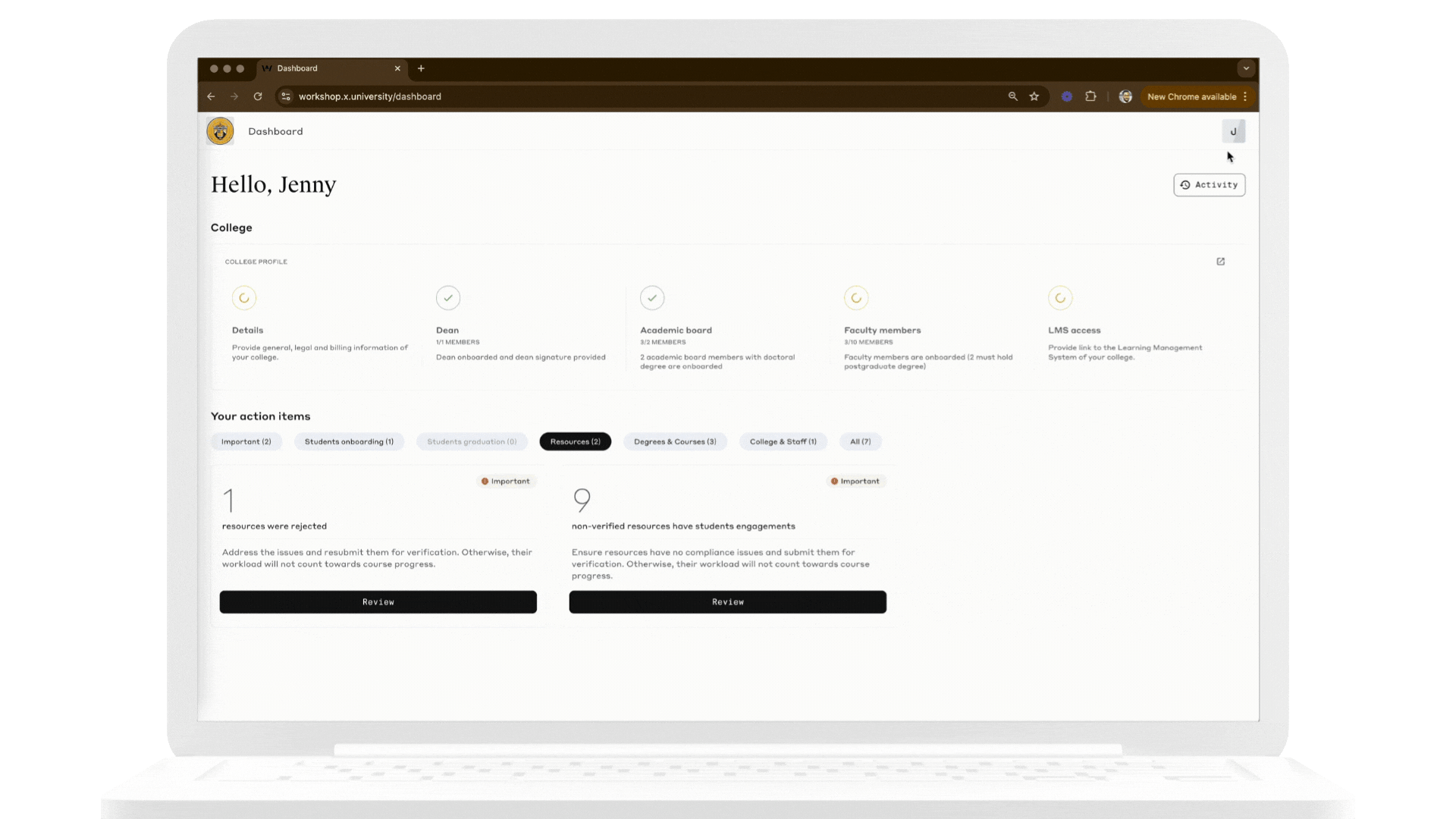Click the purple extension icon

pyautogui.click(x=1067, y=96)
